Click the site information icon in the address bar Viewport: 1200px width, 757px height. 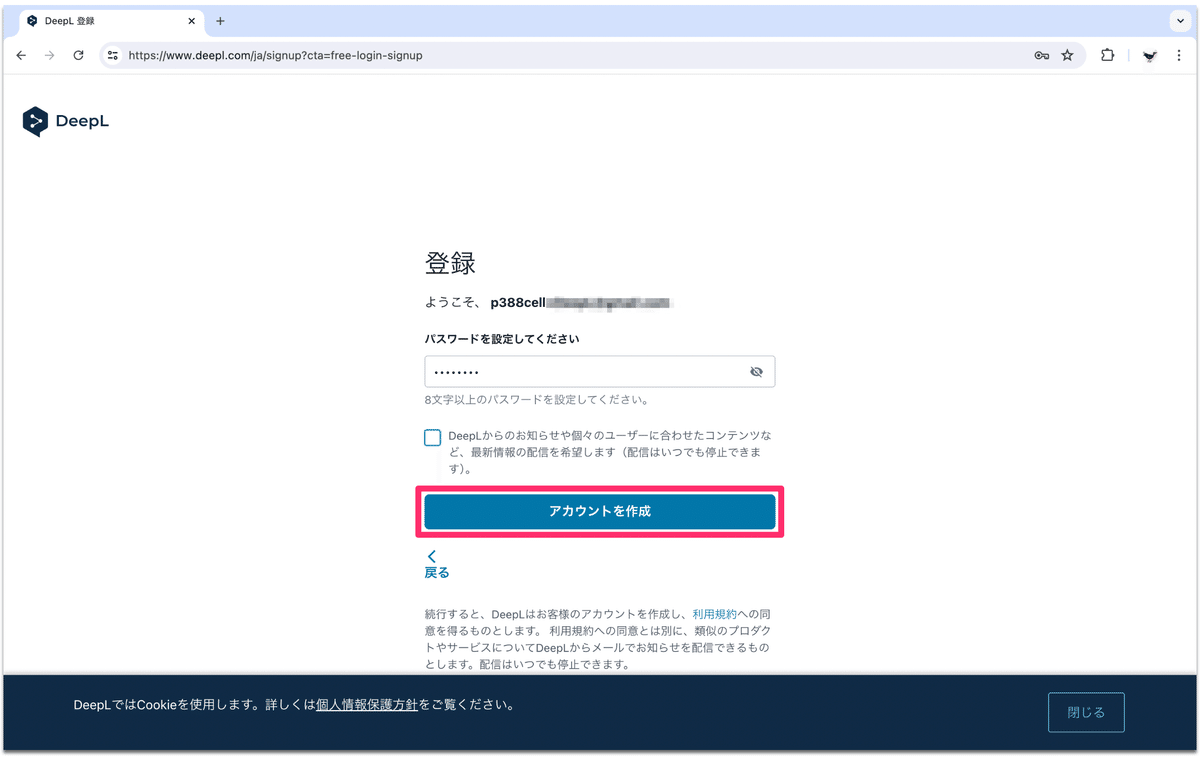coord(112,55)
